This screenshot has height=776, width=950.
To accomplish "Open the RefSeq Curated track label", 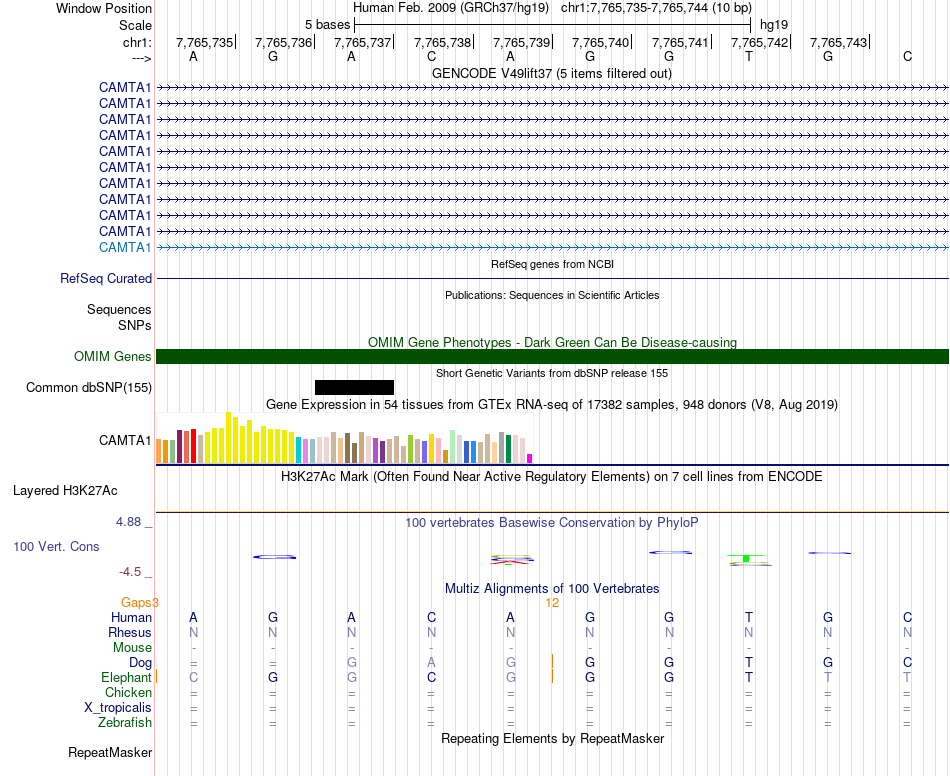I will click(x=105, y=279).
